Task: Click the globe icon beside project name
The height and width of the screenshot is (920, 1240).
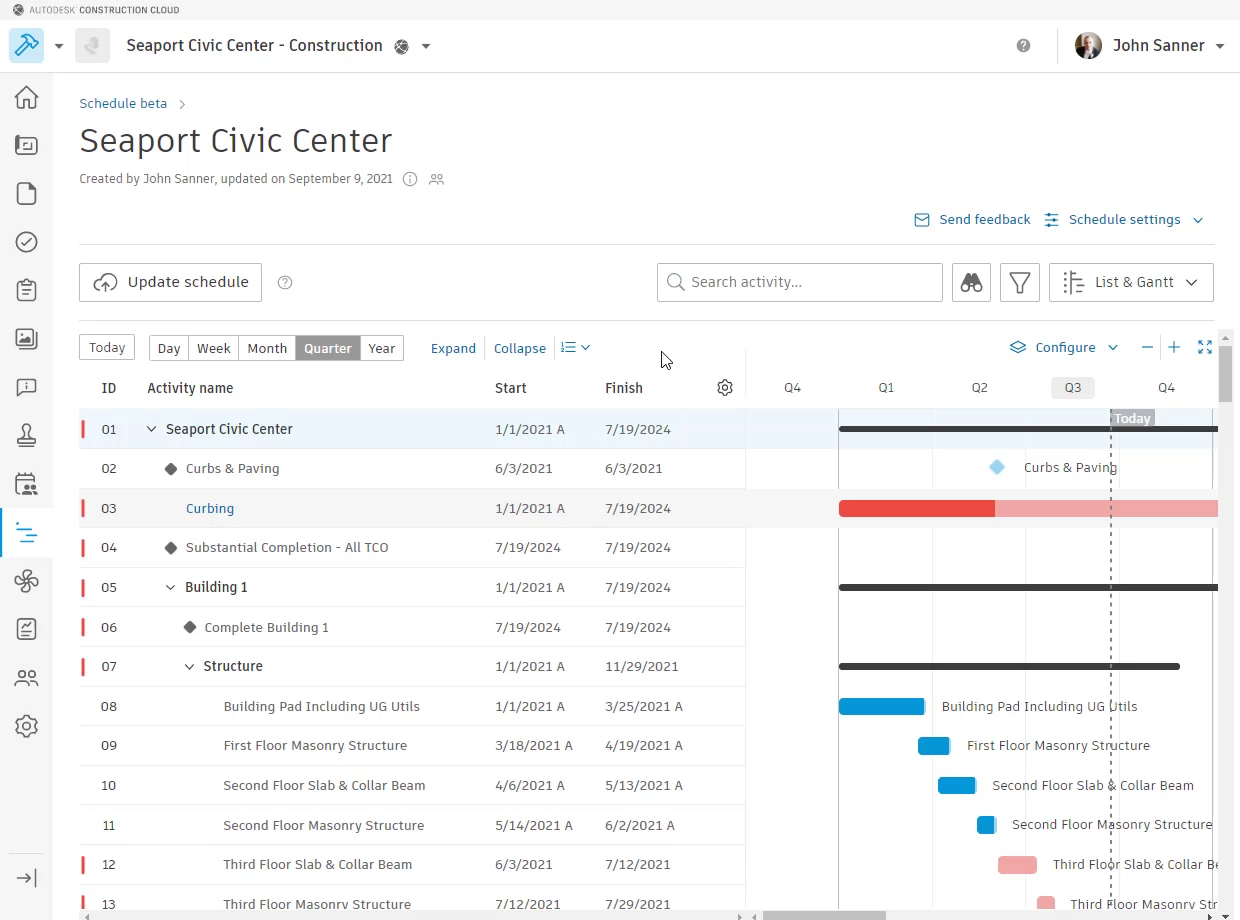Action: [401, 46]
